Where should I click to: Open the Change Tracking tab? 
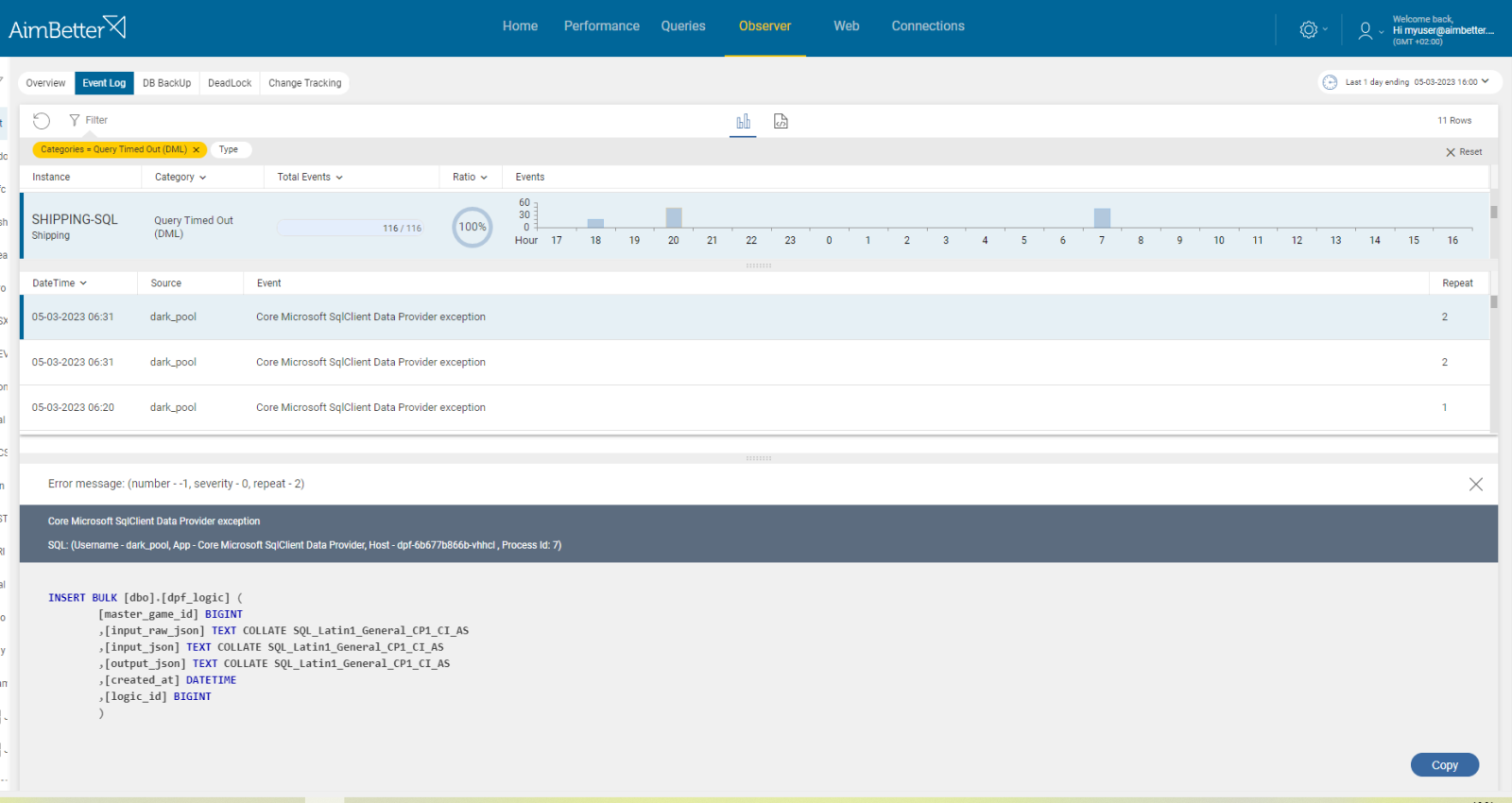[x=304, y=83]
